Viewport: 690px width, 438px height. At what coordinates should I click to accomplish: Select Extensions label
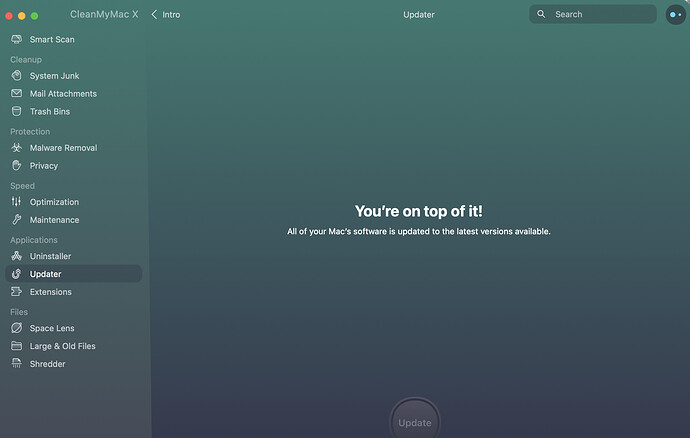(x=51, y=291)
